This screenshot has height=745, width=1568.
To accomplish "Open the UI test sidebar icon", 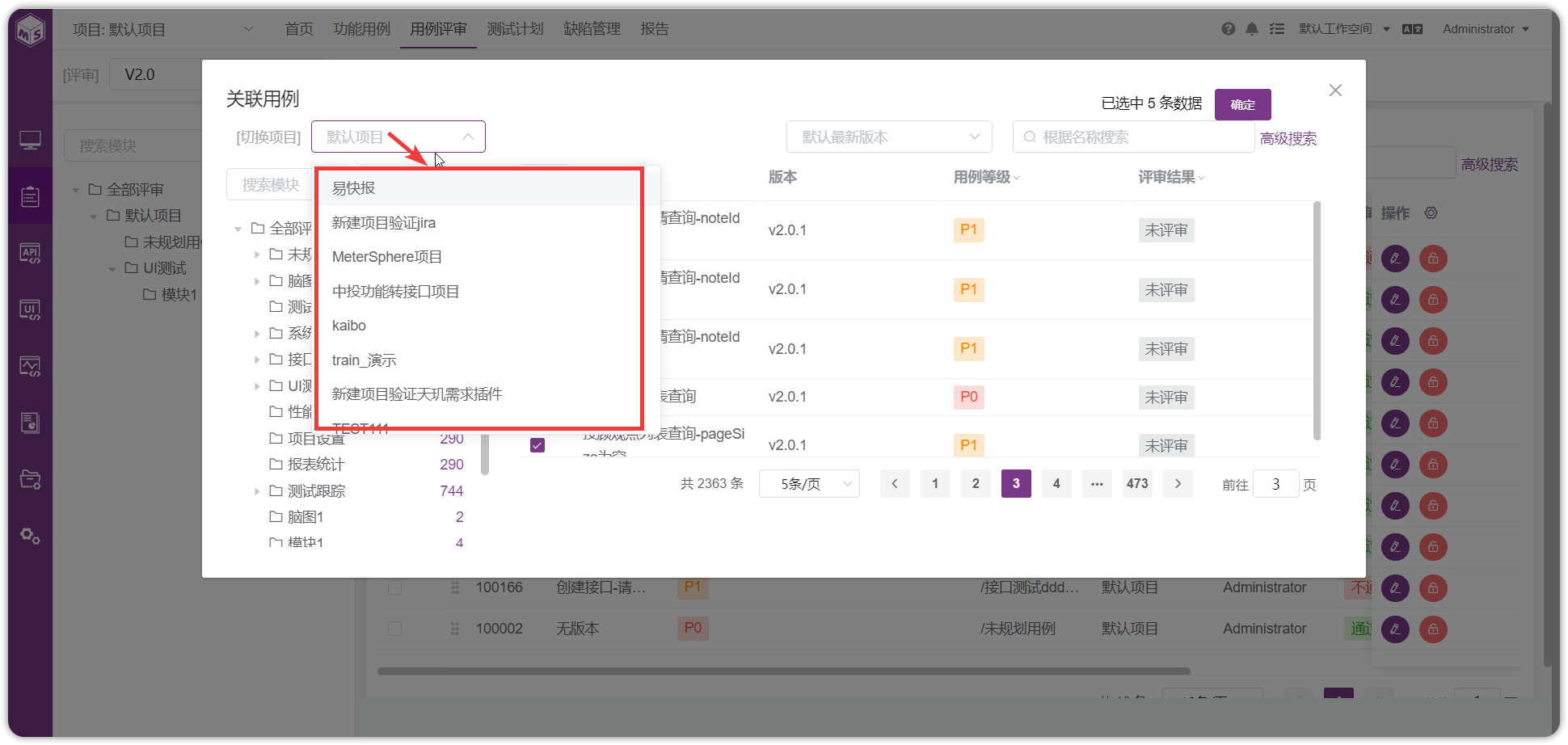I will click(x=31, y=309).
